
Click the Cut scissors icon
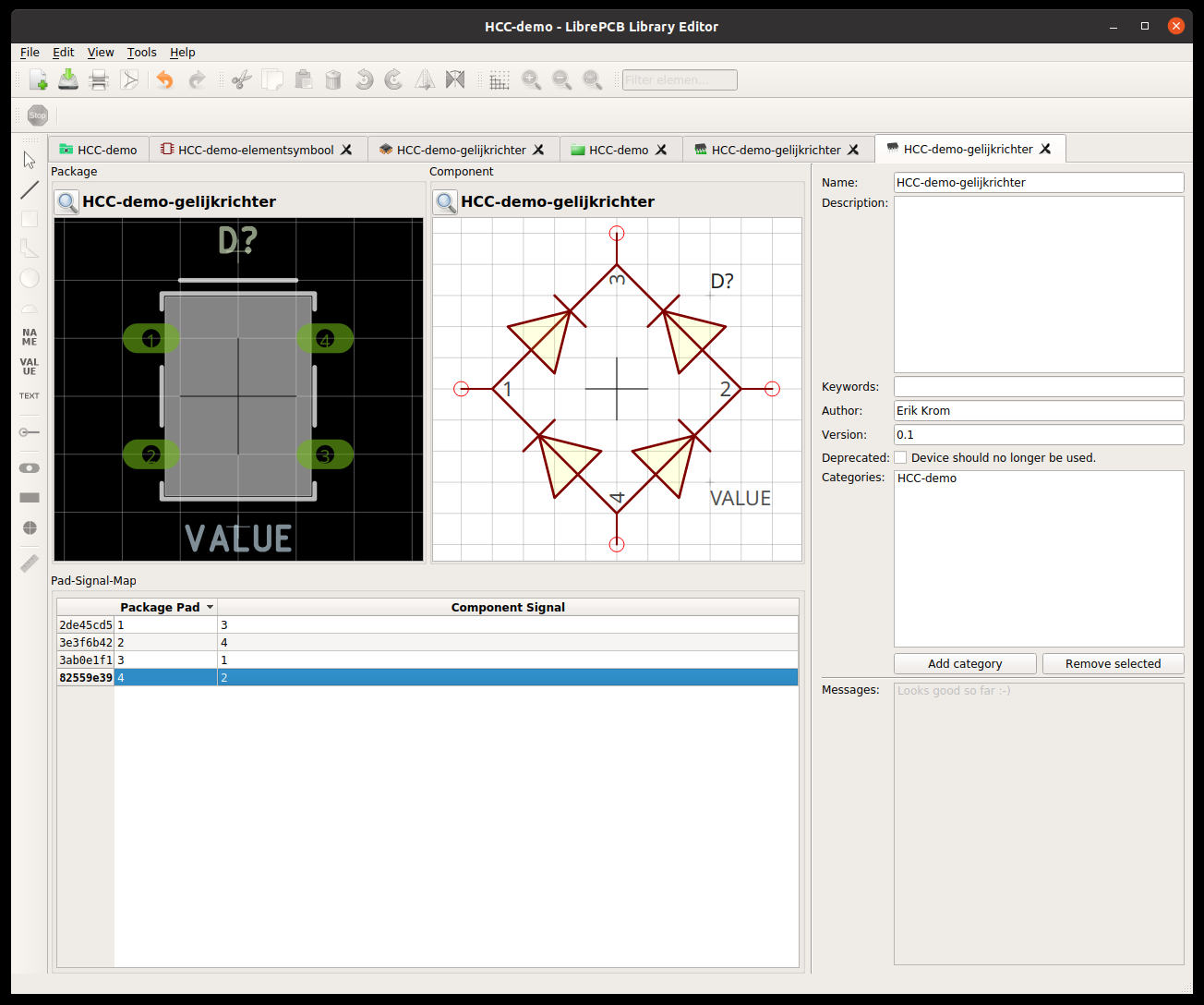(242, 79)
